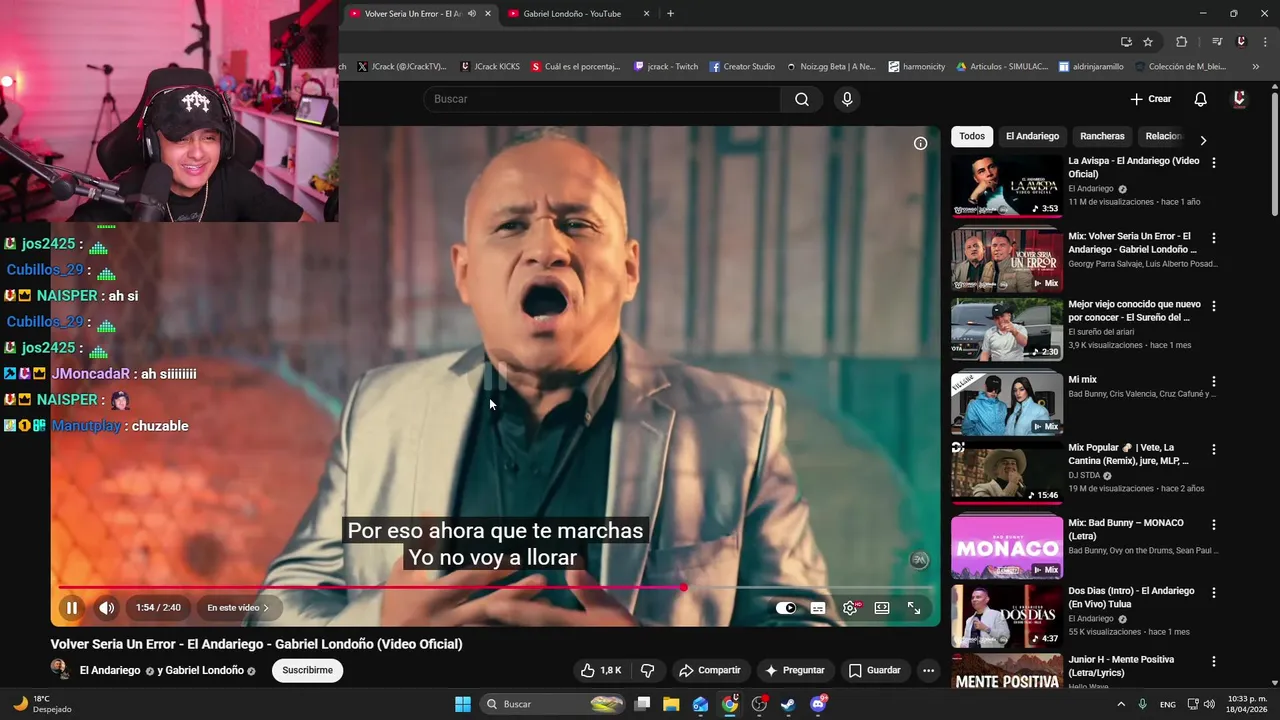Show more bookmarks with overflow chevron
This screenshot has width=1280, height=720.
pyautogui.click(x=1256, y=67)
